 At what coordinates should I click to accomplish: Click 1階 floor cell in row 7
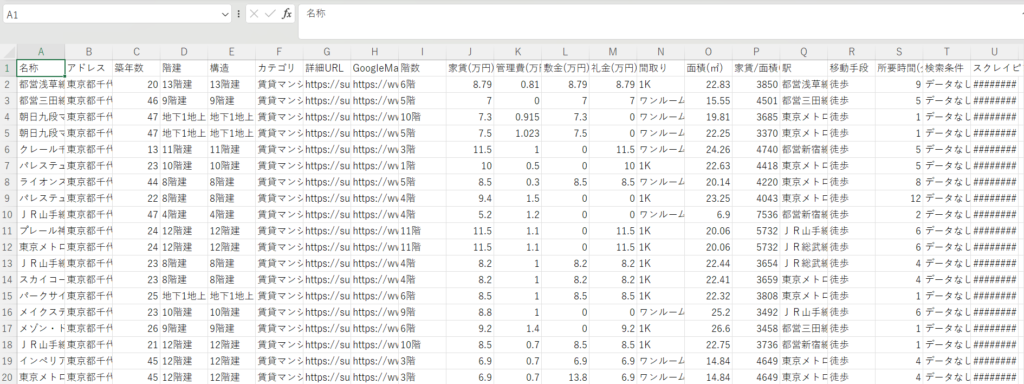point(423,165)
